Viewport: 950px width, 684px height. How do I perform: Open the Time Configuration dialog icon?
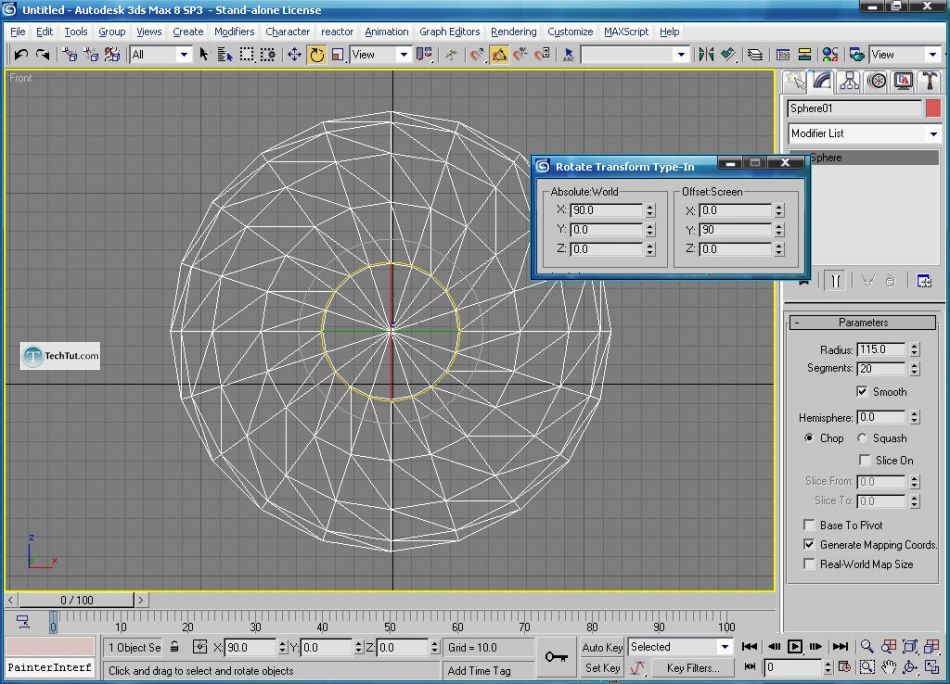click(x=845, y=668)
